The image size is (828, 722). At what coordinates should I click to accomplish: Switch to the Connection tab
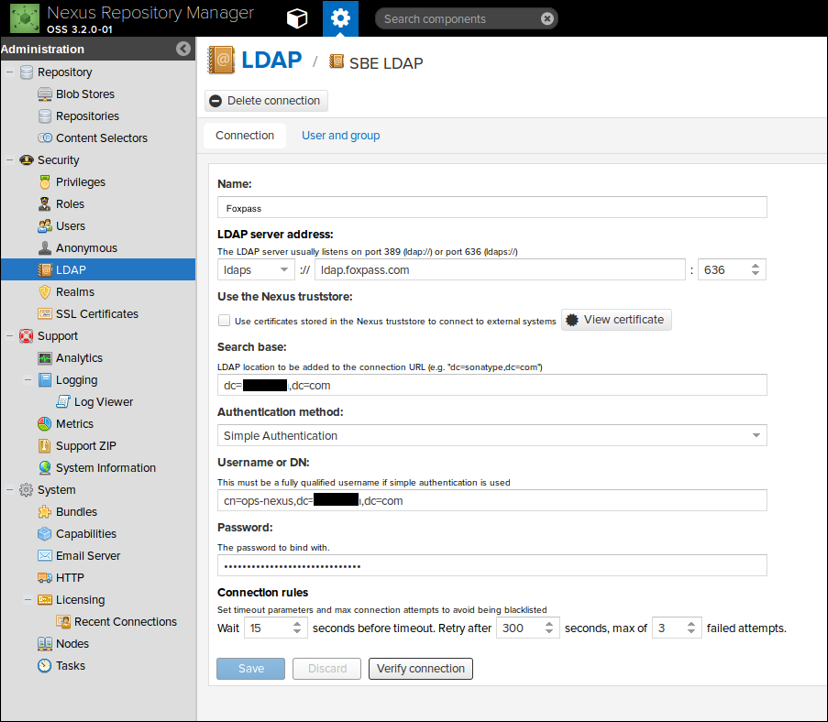[x=244, y=136]
